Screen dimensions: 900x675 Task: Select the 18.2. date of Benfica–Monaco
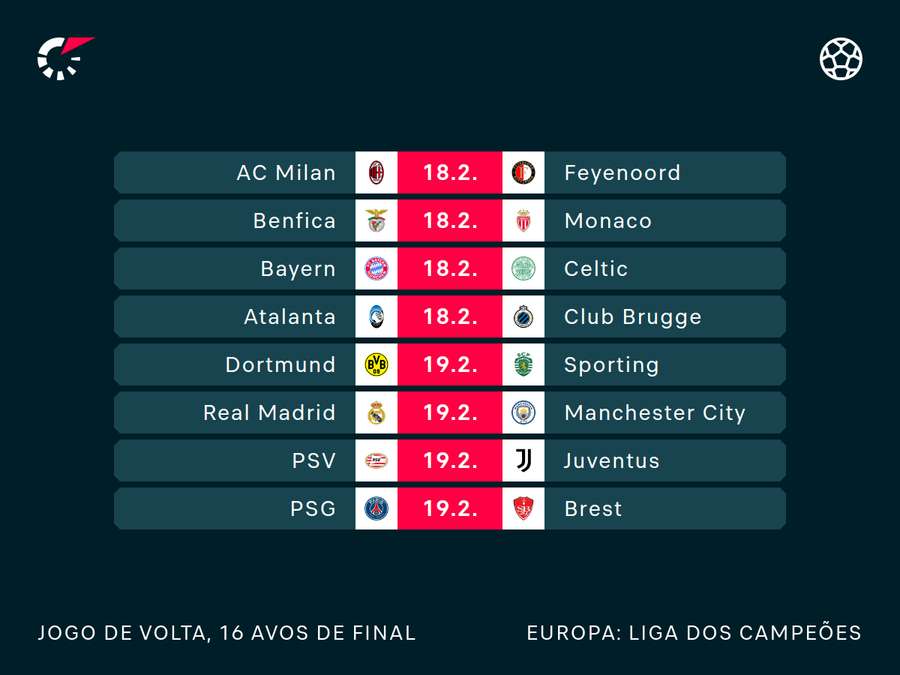coord(450,220)
